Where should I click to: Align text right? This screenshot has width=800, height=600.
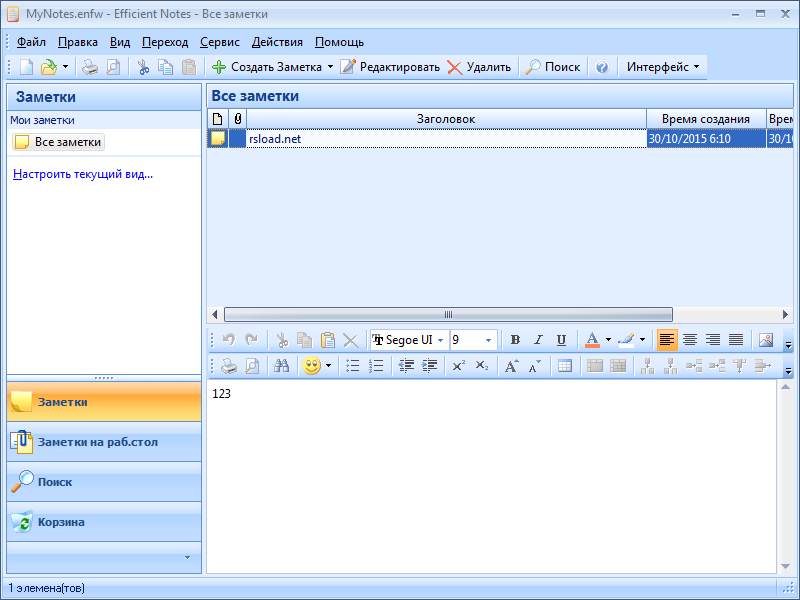pyautogui.click(x=713, y=340)
